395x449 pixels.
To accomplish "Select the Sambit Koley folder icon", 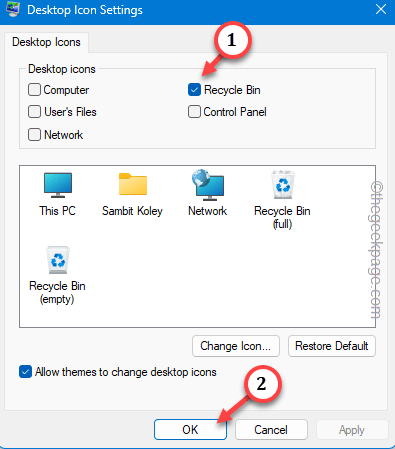I will 133,184.
